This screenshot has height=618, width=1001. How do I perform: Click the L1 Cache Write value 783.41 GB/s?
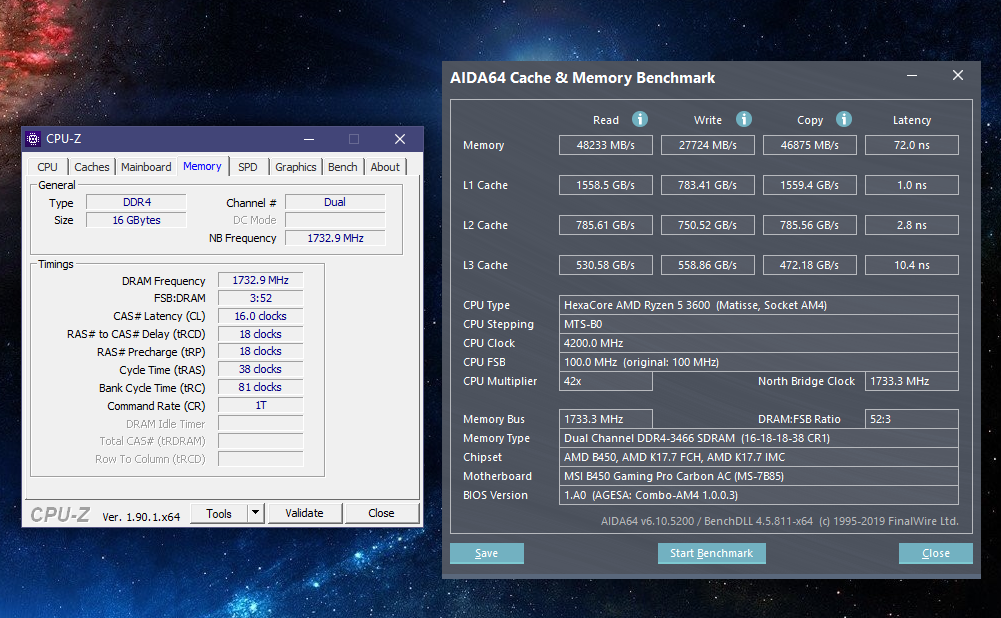[x=707, y=185]
